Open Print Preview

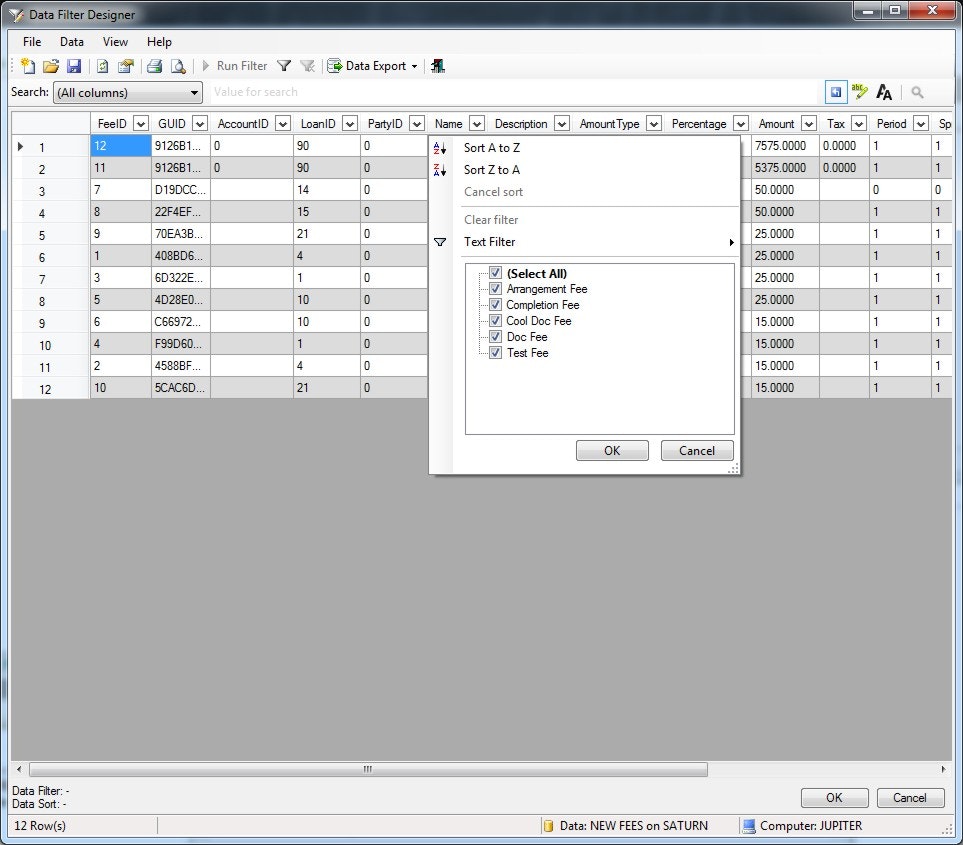coord(177,66)
